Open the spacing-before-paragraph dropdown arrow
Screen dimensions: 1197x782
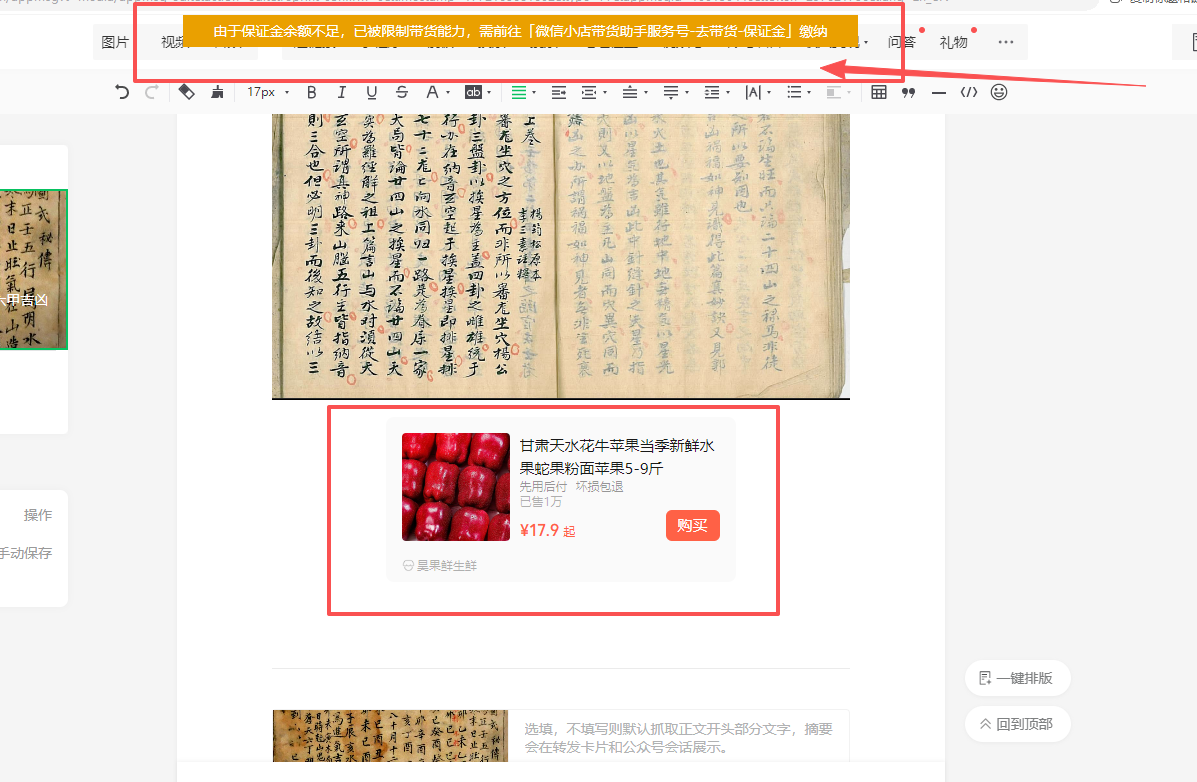click(x=646, y=93)
